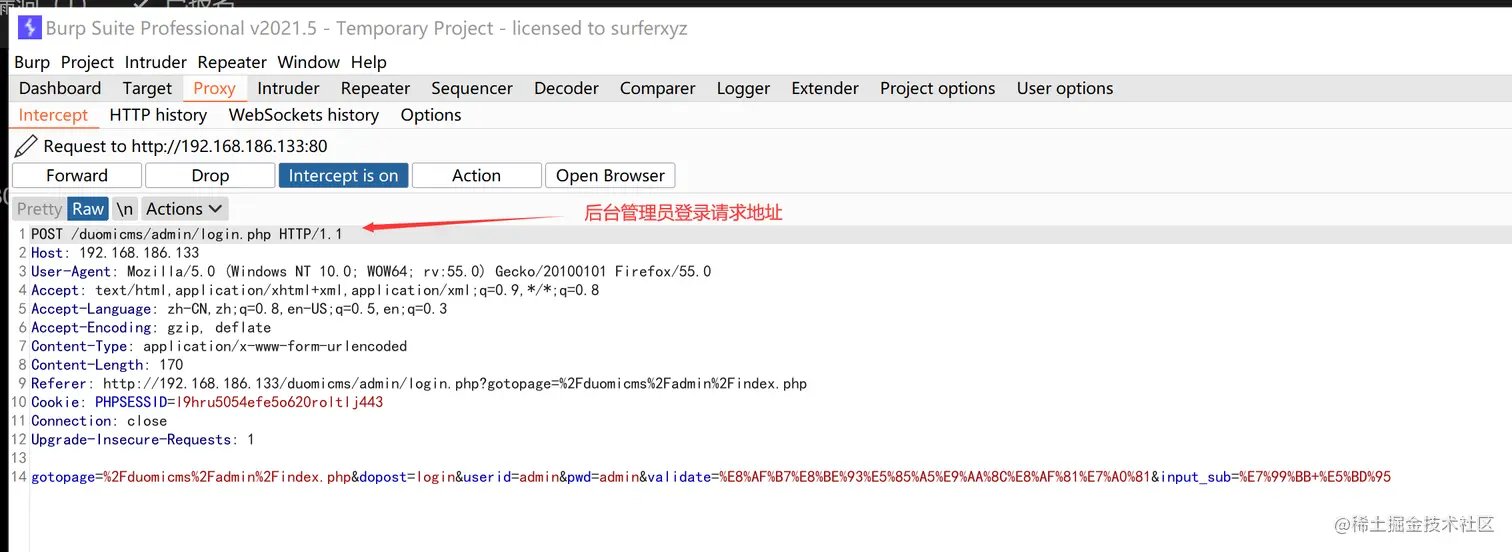Click the Referer header line
The height and width of the screenshot is (552, 1512).
coord(419,384)
